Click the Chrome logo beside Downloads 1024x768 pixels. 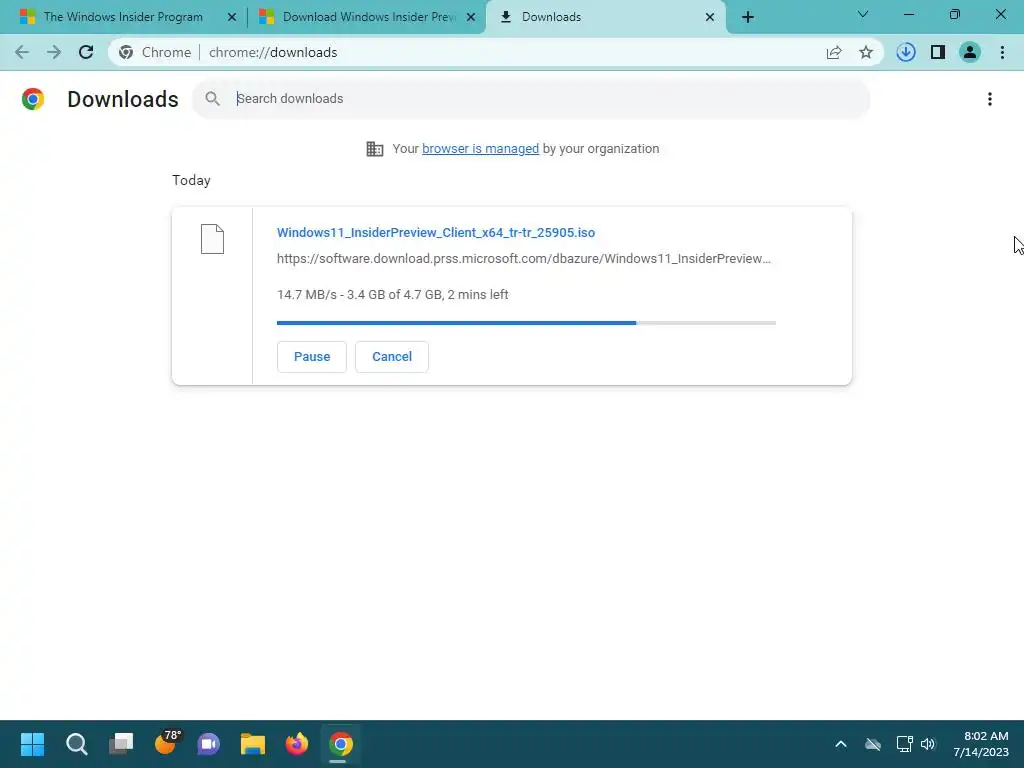[33, 99]
